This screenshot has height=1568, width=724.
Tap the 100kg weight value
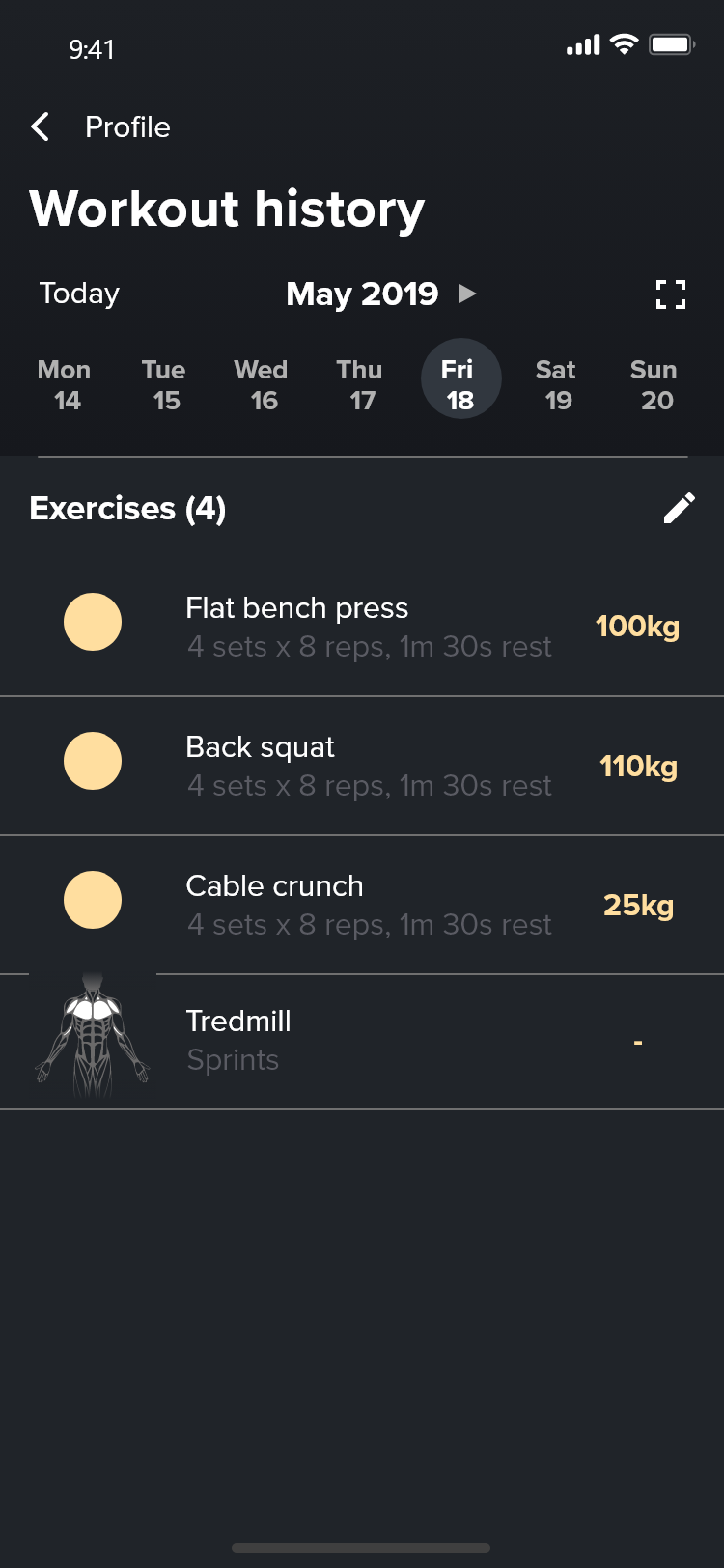click(637, 627)
